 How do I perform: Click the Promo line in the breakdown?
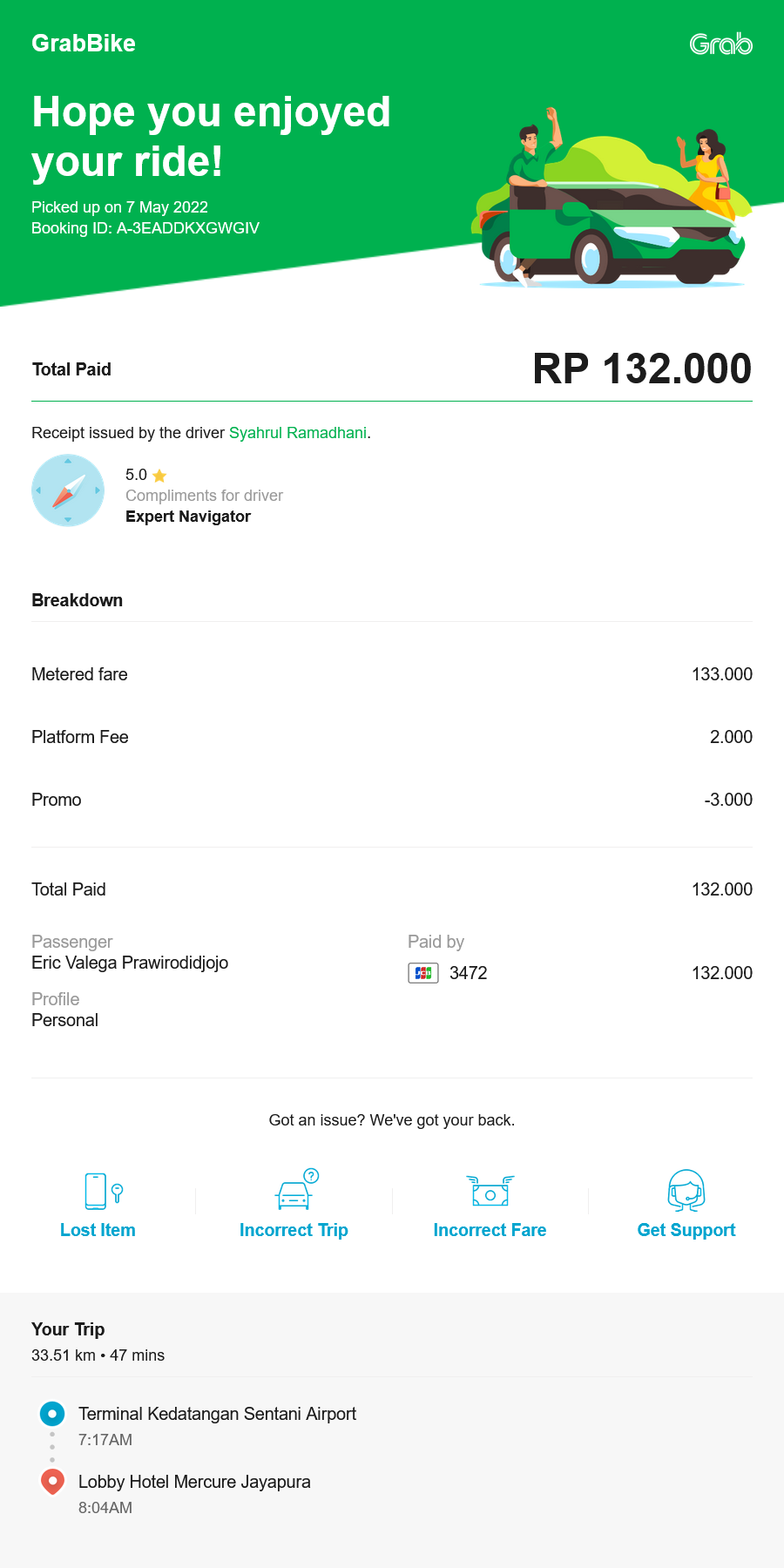pos(56,799)
